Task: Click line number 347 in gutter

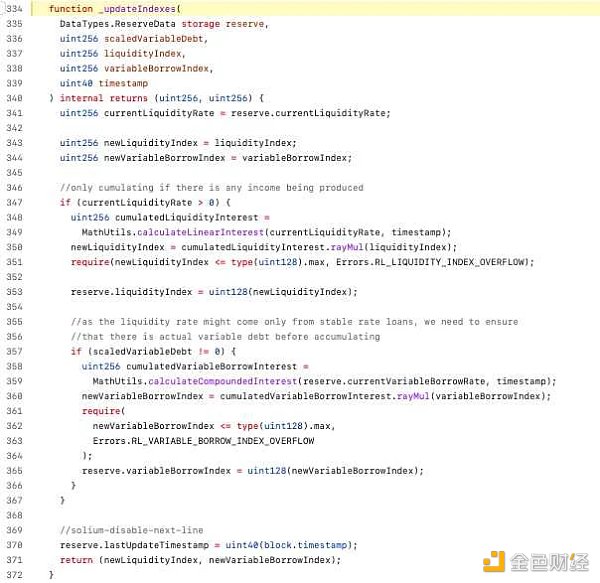Action: [x=14, y=202]
